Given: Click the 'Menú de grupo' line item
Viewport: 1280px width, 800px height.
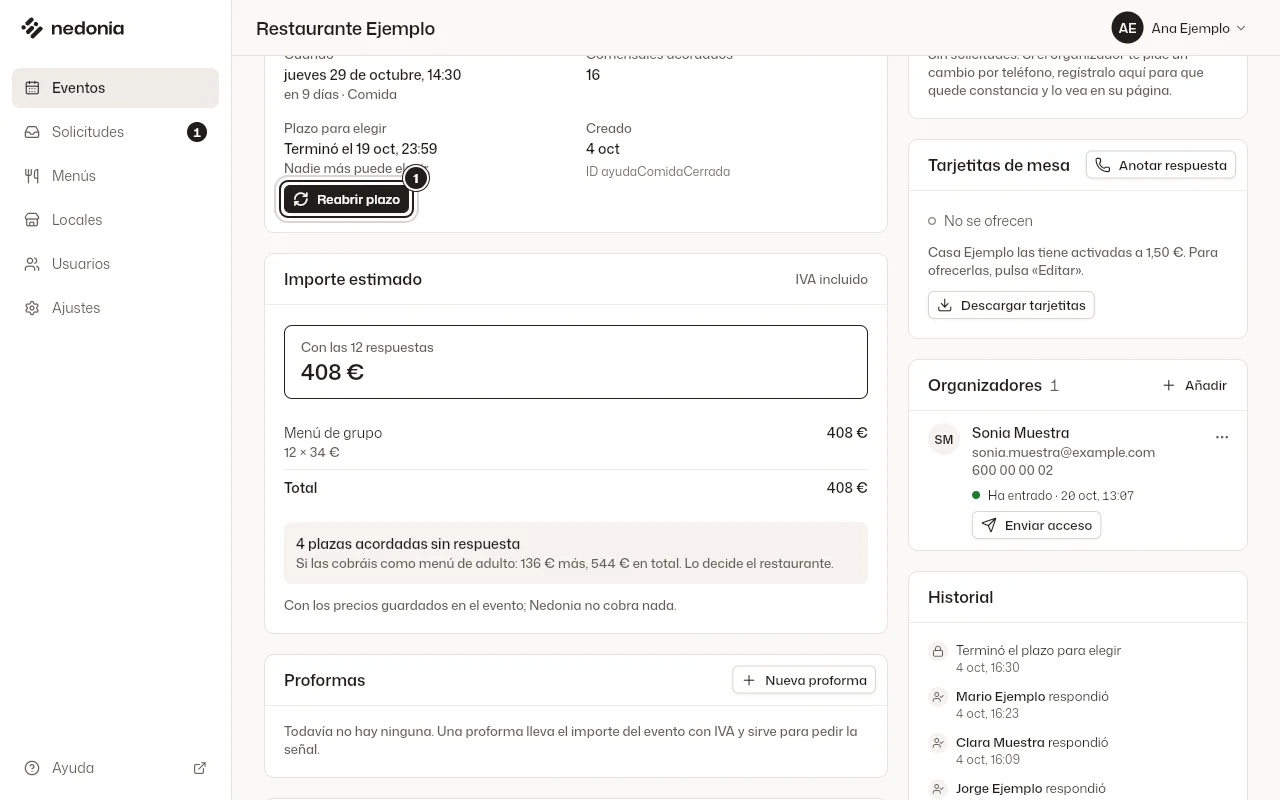Looking at the screenshot, I should 576,442.
